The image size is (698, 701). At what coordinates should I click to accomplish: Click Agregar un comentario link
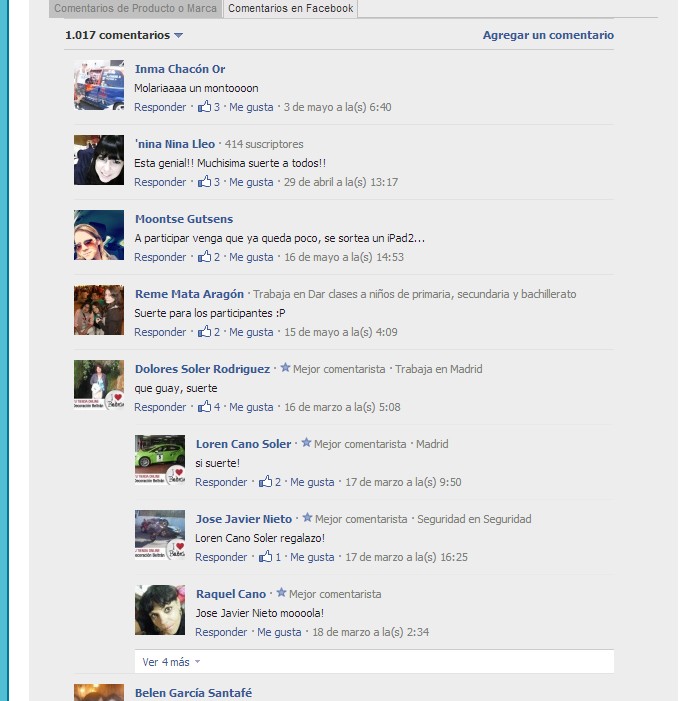[548, 35]
